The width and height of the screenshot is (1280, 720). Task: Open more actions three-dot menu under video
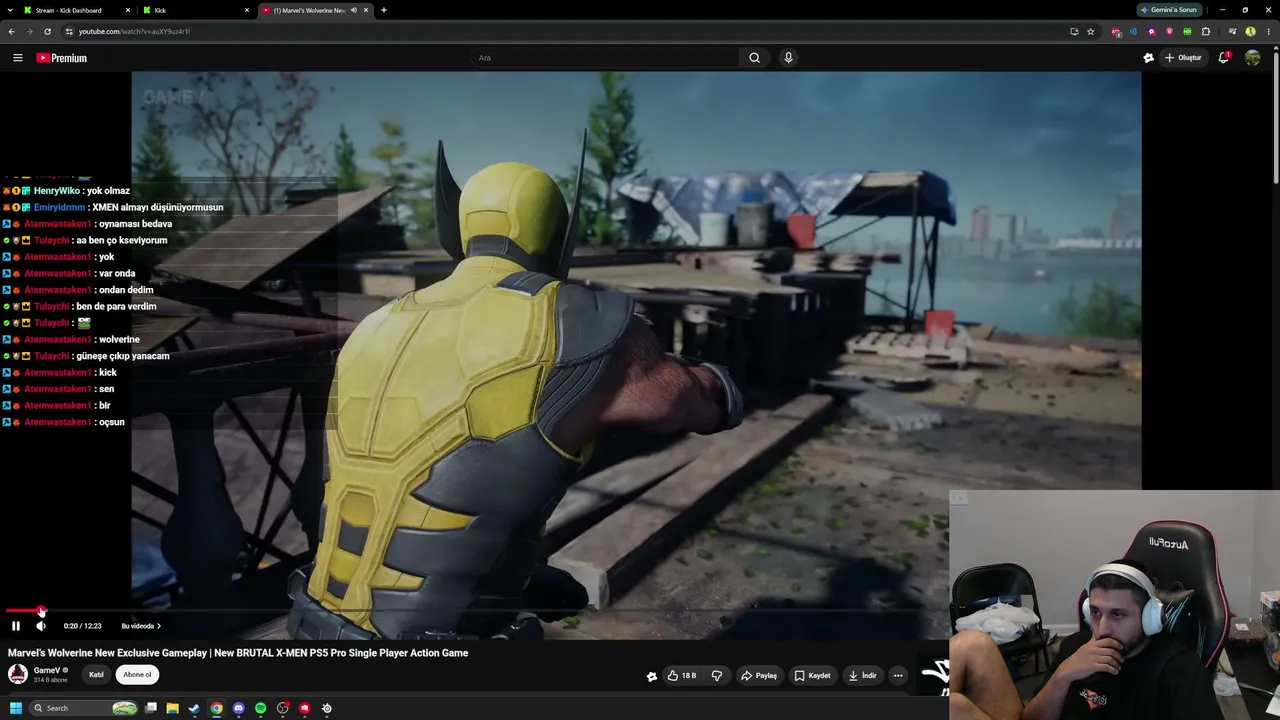coord(898,676)
